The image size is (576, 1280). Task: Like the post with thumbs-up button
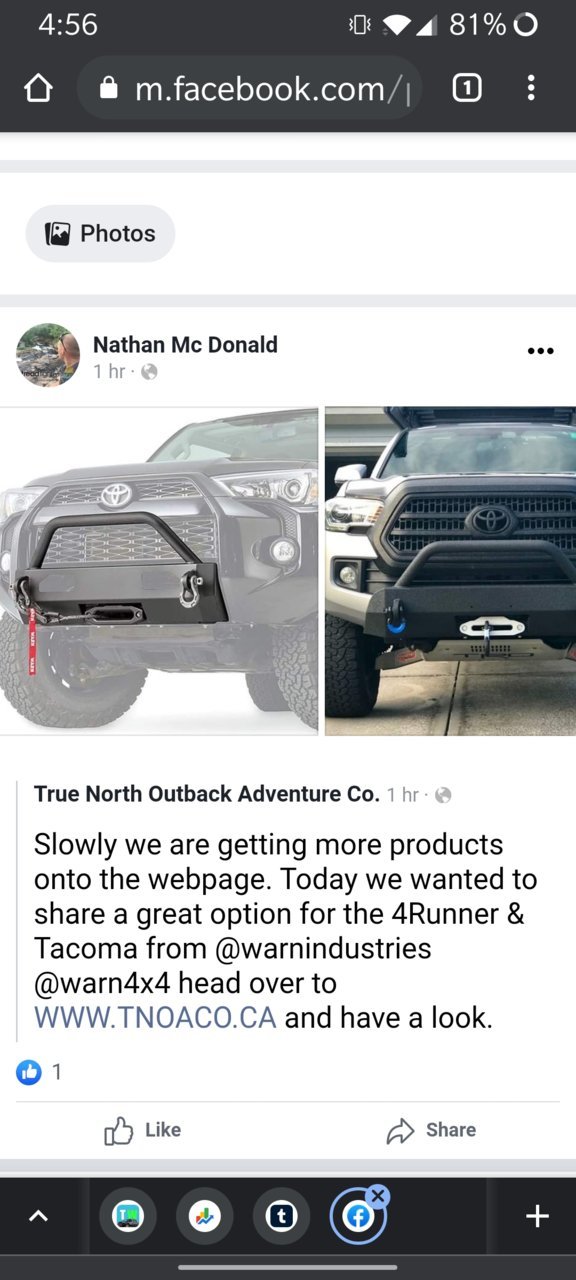(x=143, y=1130)
